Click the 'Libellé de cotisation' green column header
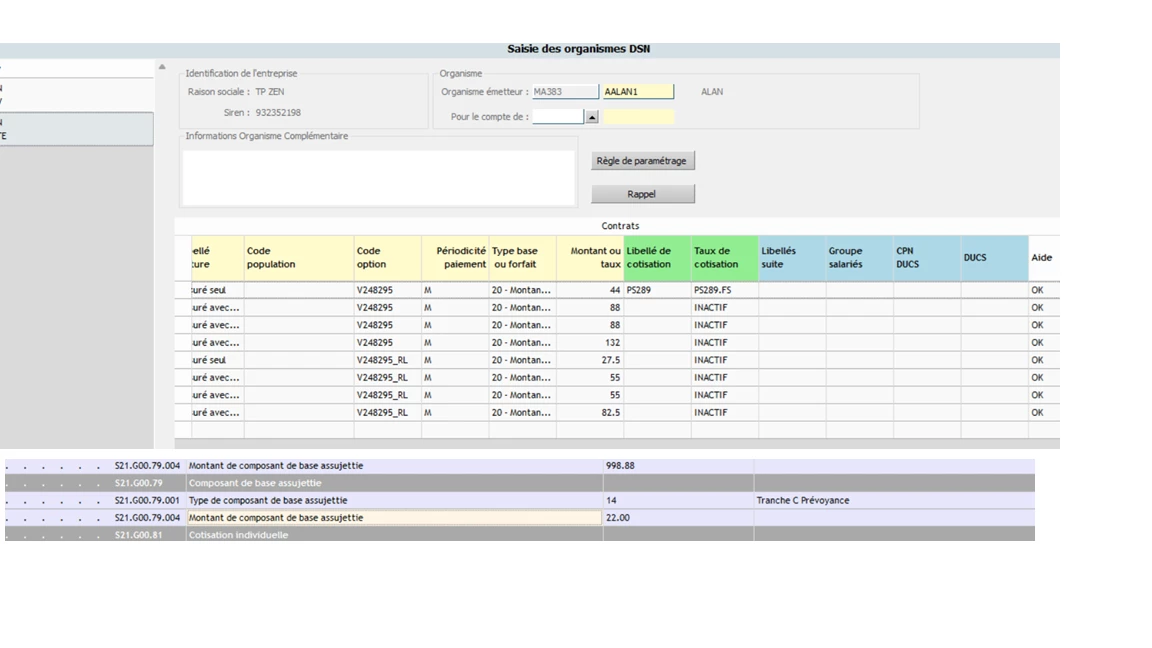 (x=656, y=258)
